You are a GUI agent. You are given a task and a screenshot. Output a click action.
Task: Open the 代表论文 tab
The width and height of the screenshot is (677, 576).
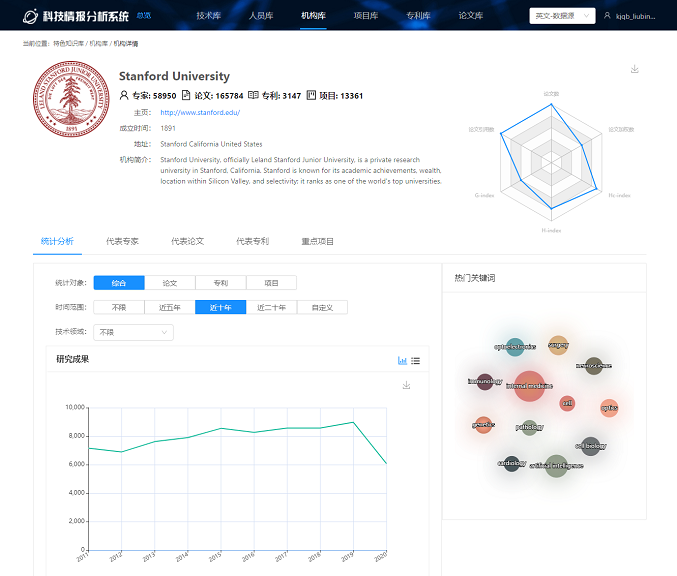(x=187, y=241)
